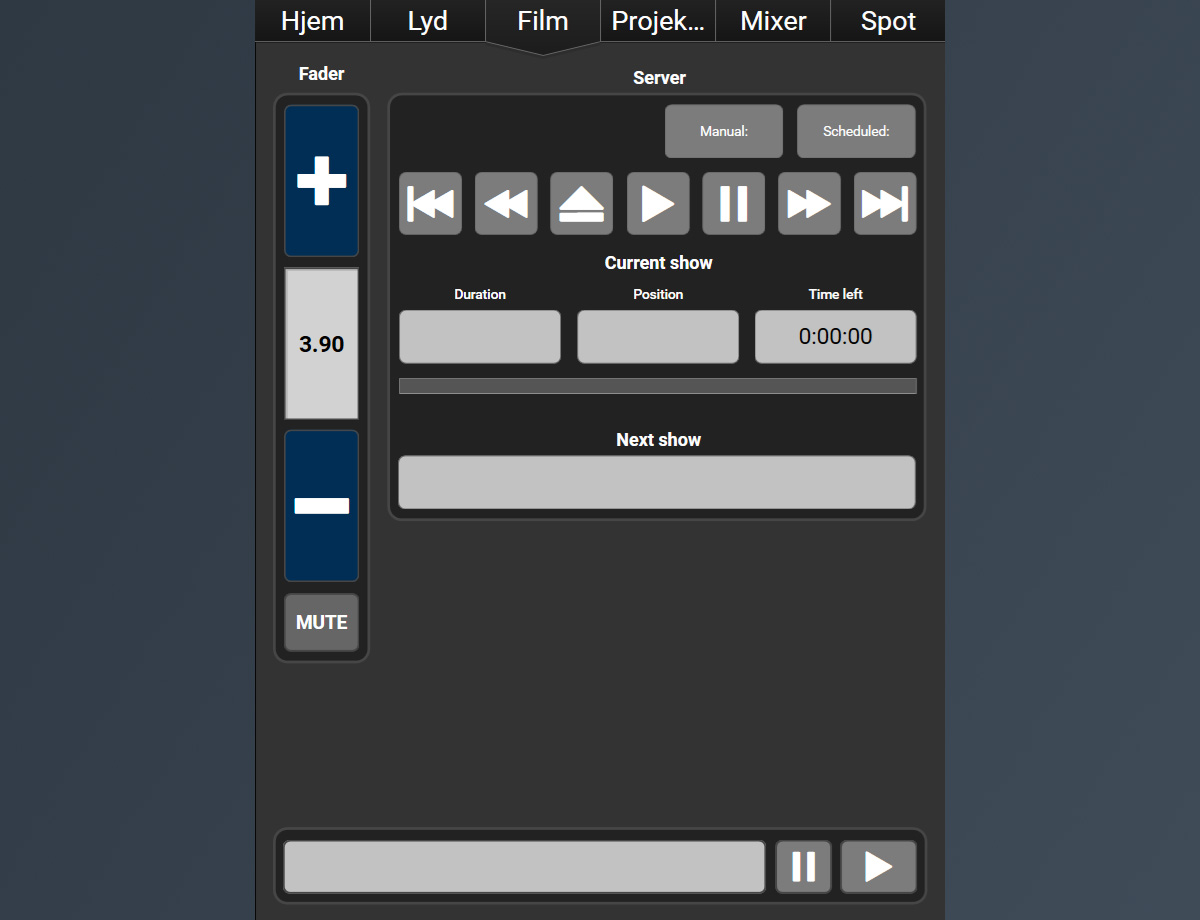Pause playback in the Server transport row

coord(733,204)
